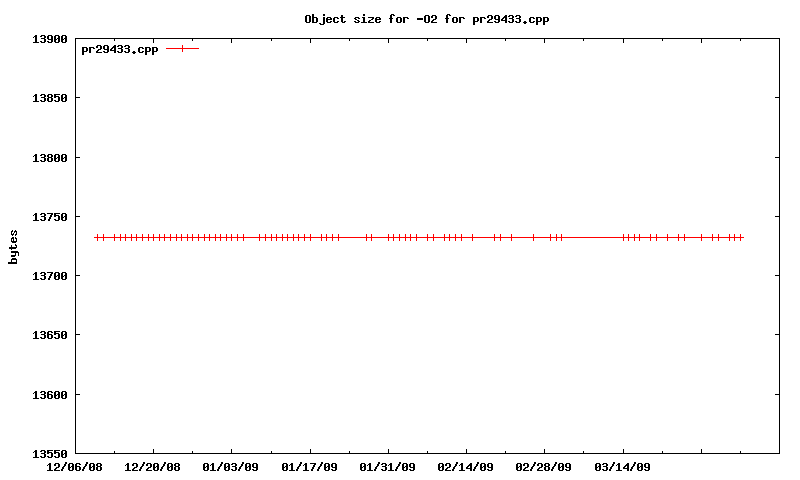
Task: Click the 13750 y-axis tick label
Action: 49,217
